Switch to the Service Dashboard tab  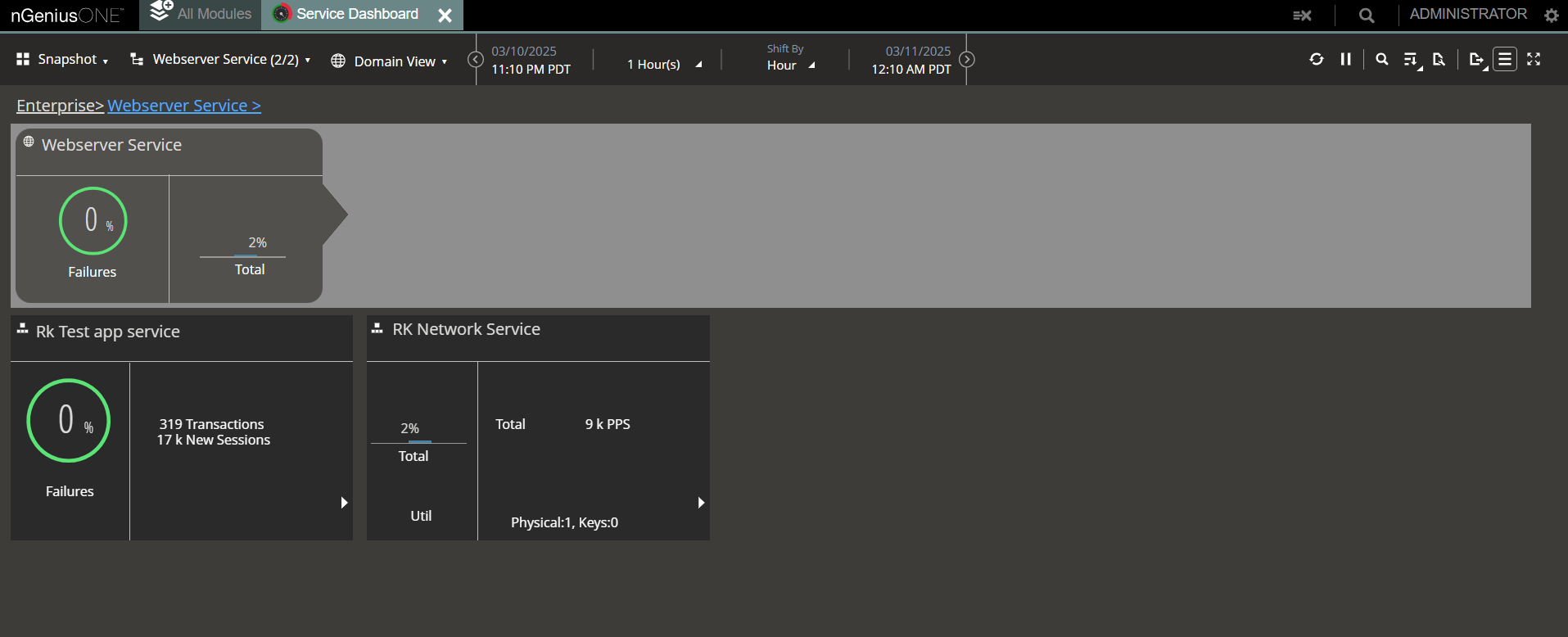357,14
